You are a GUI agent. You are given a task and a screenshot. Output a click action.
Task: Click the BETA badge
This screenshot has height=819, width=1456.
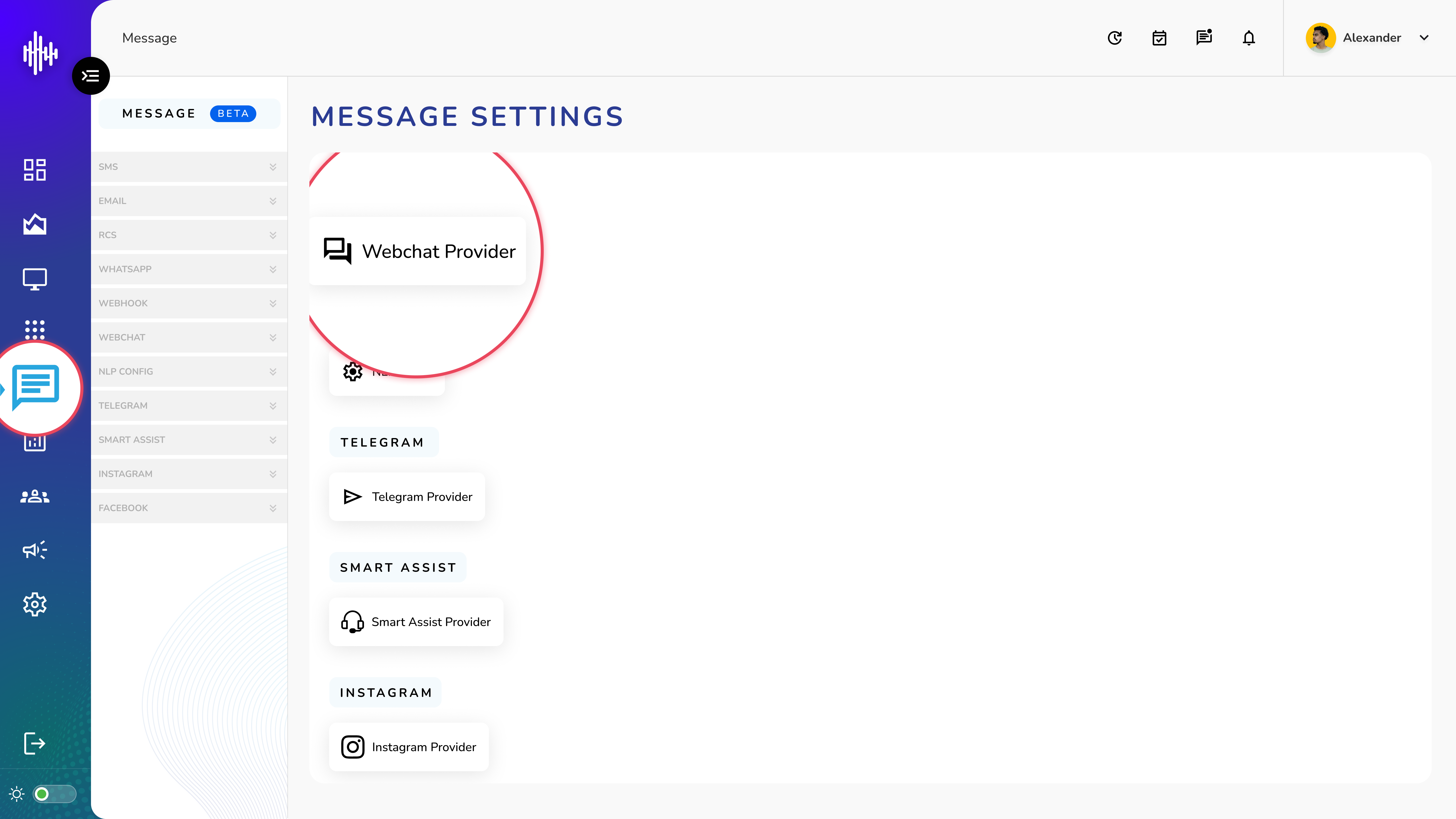coord(233,113)
